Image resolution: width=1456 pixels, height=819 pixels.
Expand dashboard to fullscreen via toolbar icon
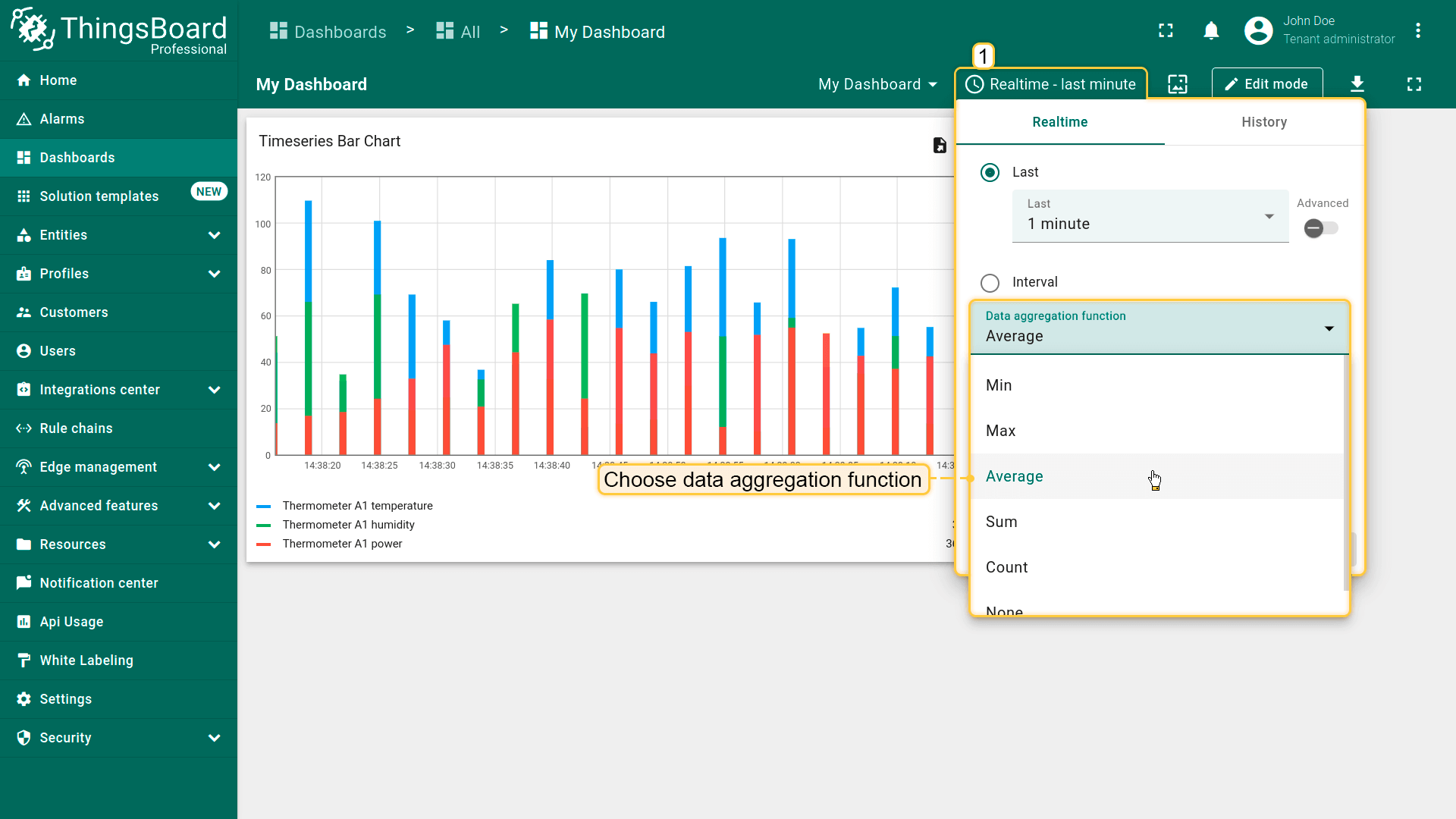point(1414,84)
